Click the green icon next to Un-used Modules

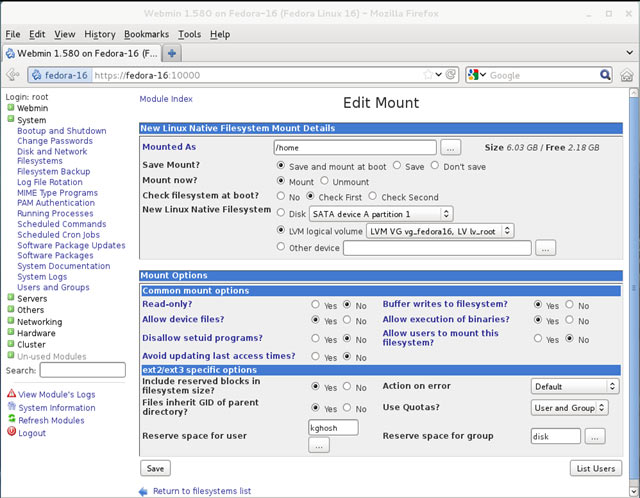[11, 356]
